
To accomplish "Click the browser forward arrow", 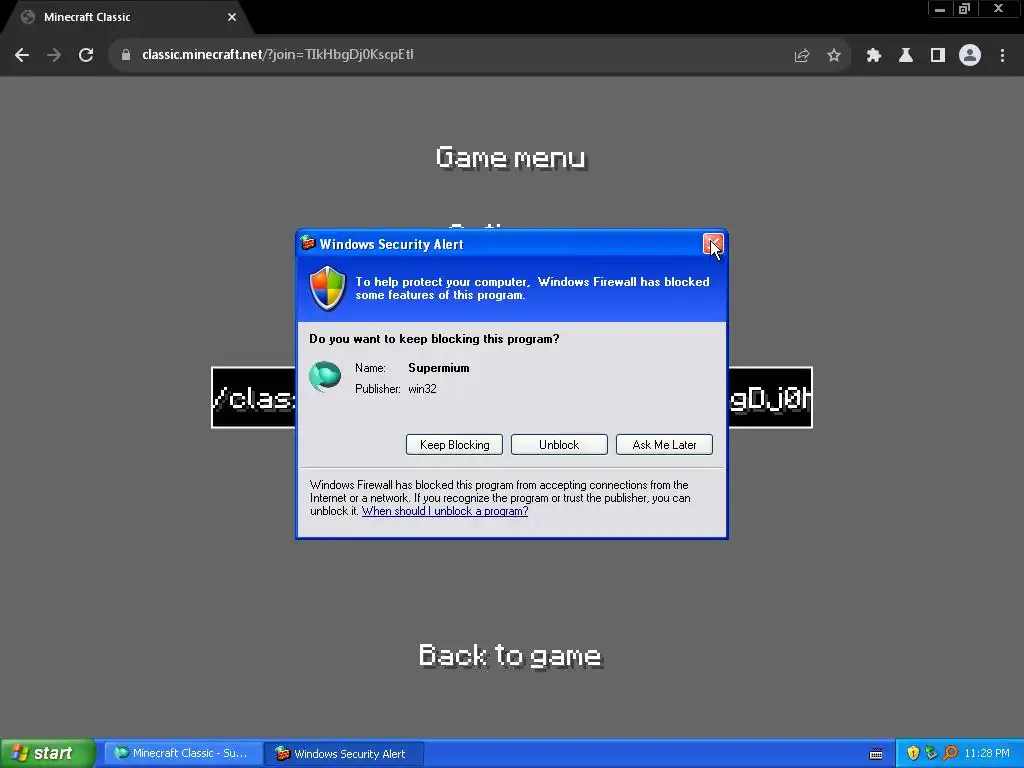I will (54, 56).
